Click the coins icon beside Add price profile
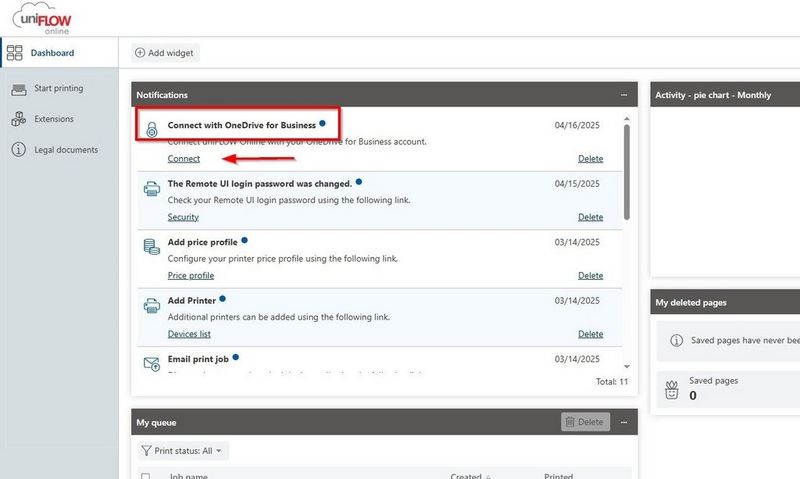 (152, 247)
